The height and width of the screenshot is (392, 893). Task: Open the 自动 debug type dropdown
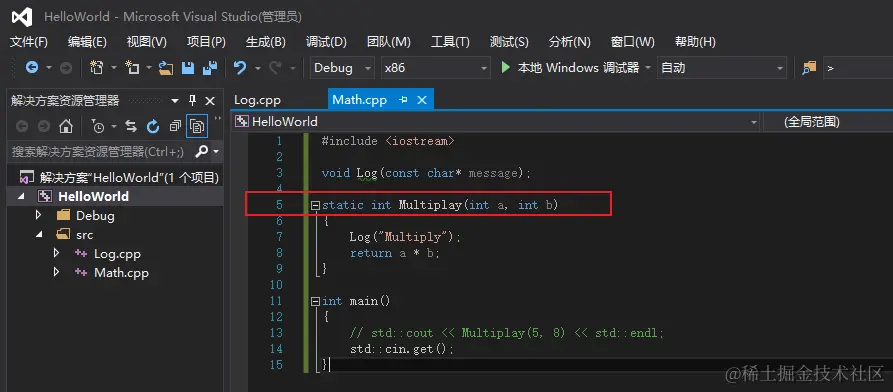point(722,68)
